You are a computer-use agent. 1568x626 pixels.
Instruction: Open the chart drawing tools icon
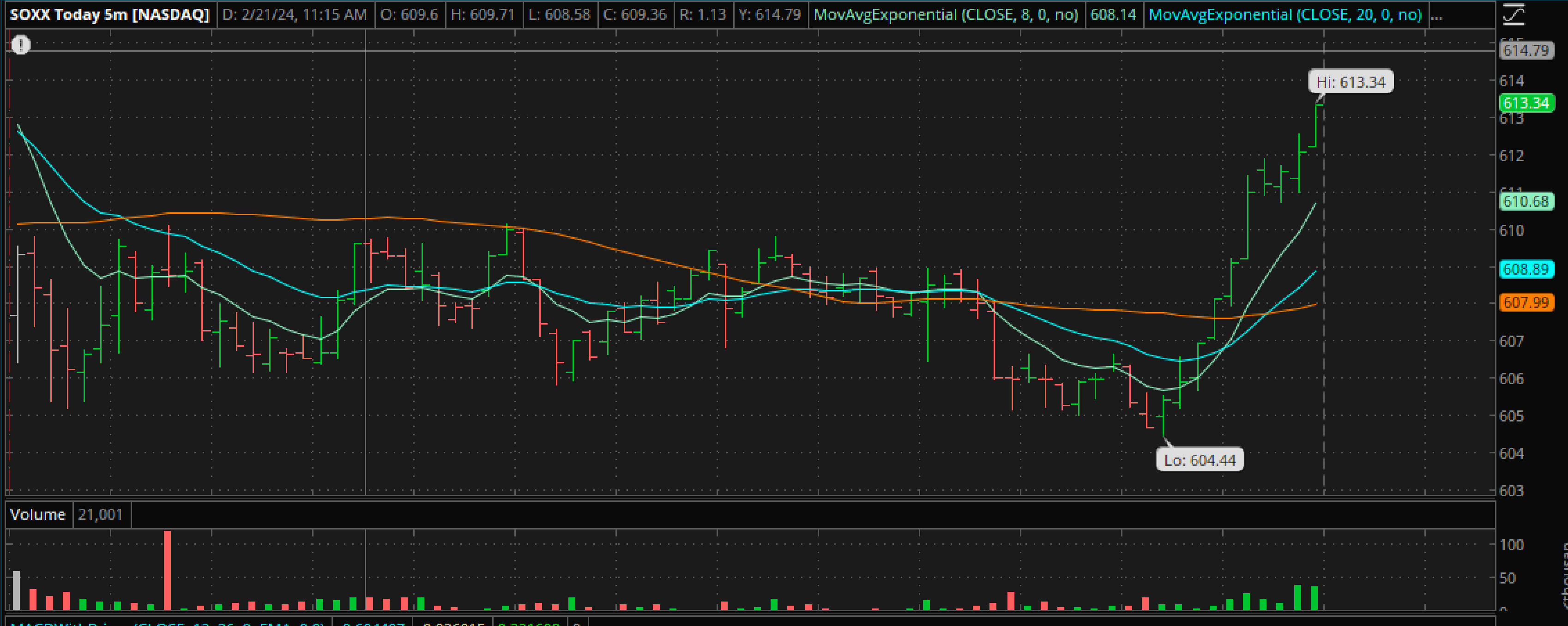pos(1514,15)
